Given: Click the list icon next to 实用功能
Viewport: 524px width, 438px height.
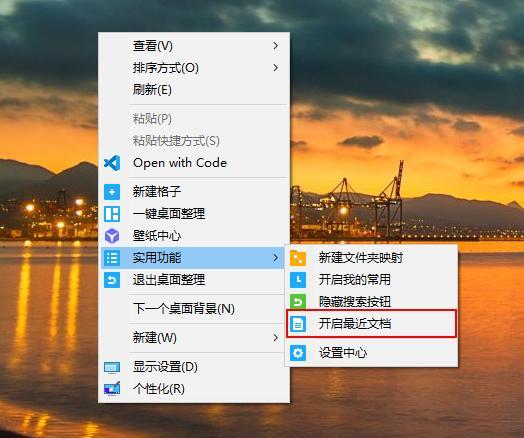Looking at the screenshot, I should pos(112,258).
